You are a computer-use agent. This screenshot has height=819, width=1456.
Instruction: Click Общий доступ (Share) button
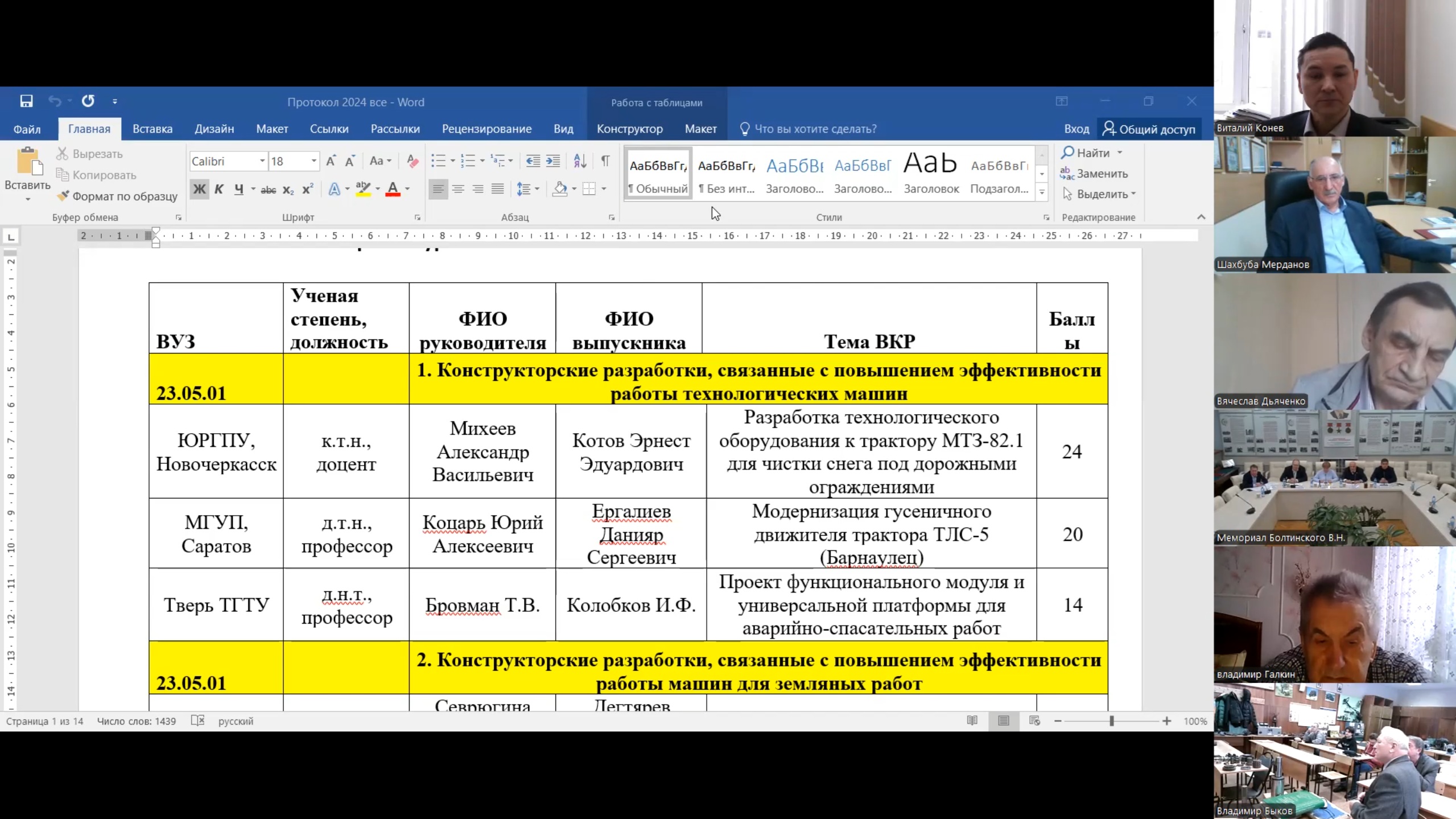[x=1149, y=129]
